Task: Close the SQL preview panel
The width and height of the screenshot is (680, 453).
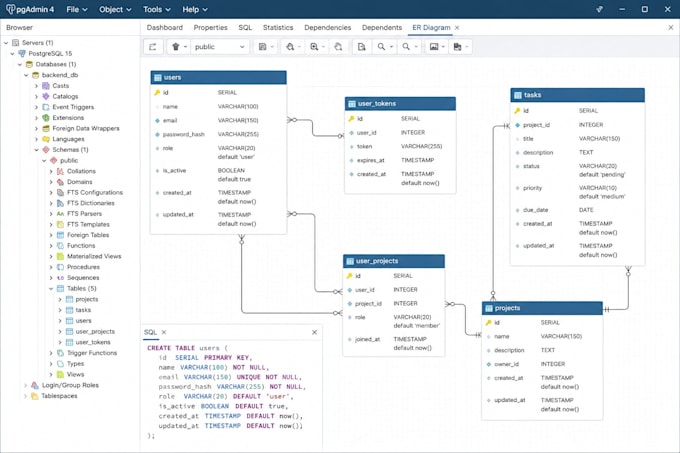Action: tap(314, 332)
